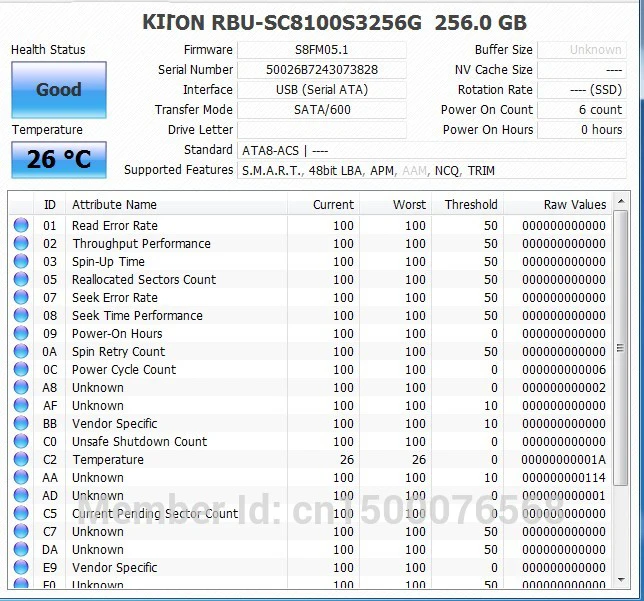Click the status orb for Unsafe Shutdown Count
644x601 pixels.
pos(21,441)
